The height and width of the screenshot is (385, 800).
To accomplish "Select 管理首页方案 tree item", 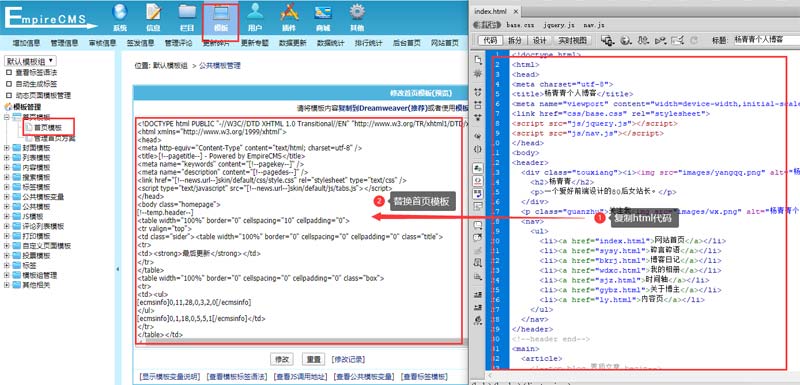I will coord(54,138).
